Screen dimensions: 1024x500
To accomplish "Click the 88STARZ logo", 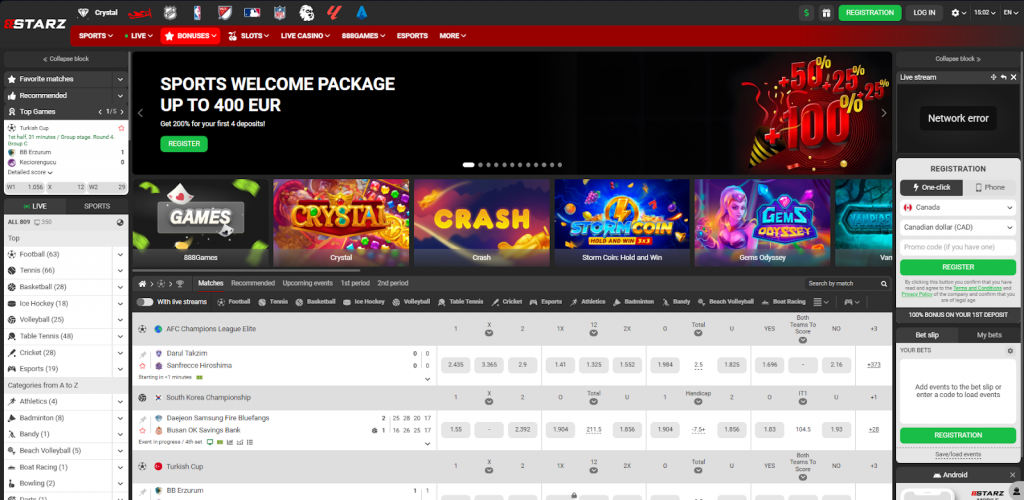I will (35, 24).
